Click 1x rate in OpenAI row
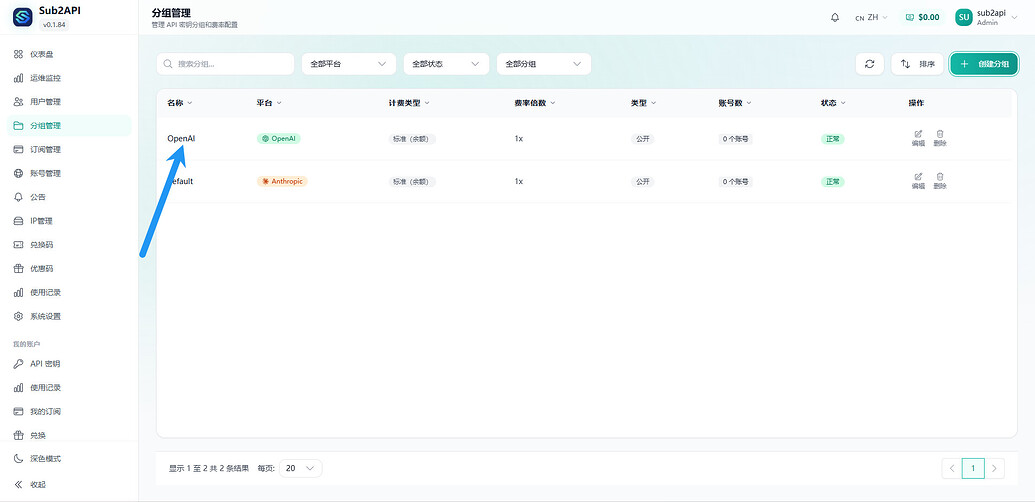This screenshot has height=502, width=1035. click(x=519, y=139)
